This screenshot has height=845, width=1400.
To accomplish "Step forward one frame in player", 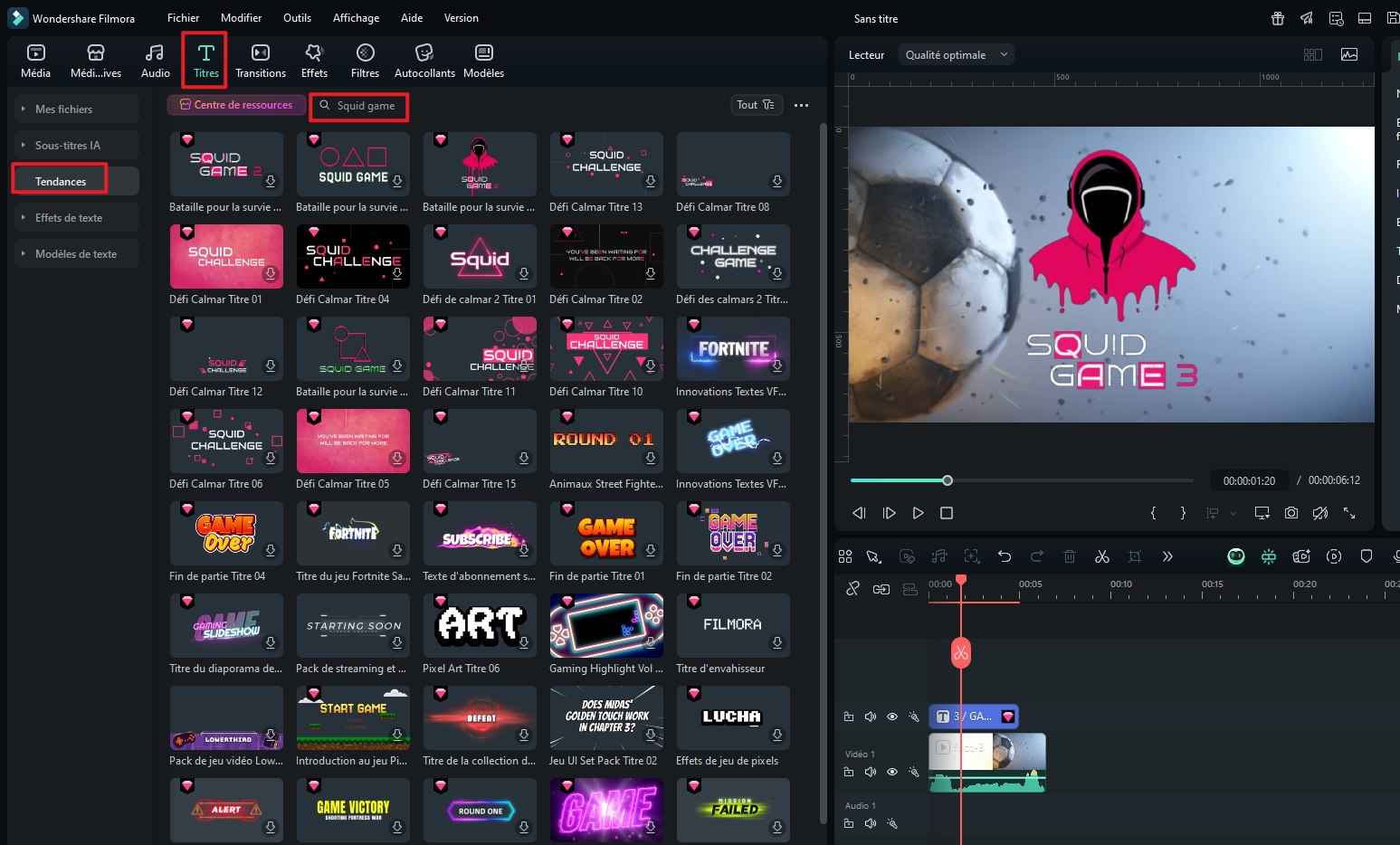I will pos(889,513).
